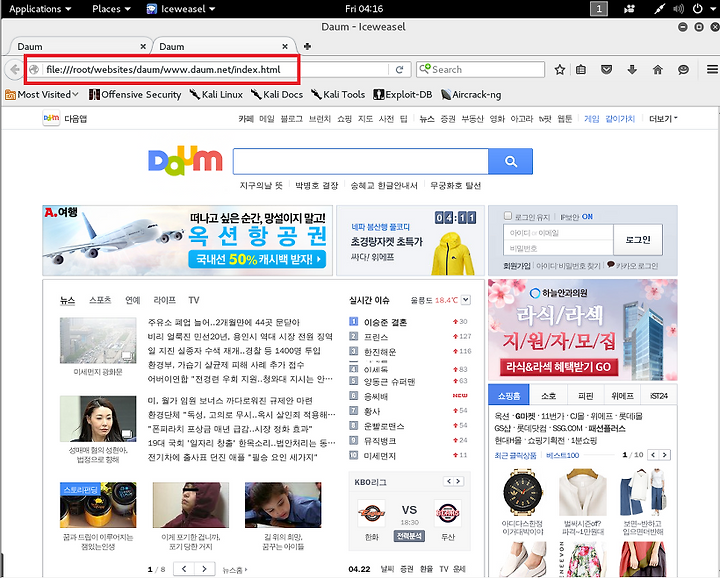Check the keep-logged-in checkbox
The height and width of the screenshot is (578, 720).
[507, 215]
